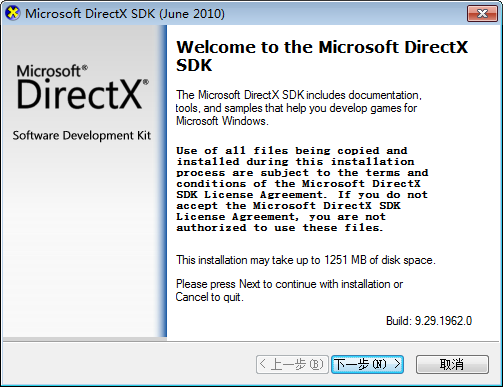Cancel setup with the 取消 button
Screen dimensions: 503x387
click(x=452, y=364)
